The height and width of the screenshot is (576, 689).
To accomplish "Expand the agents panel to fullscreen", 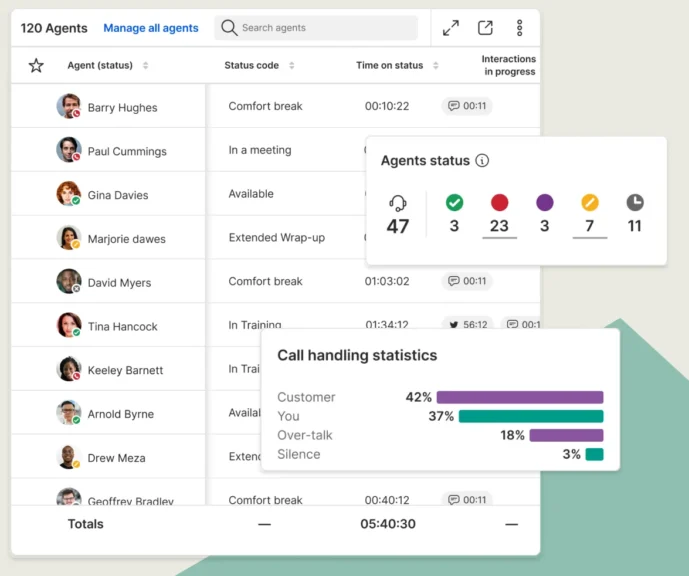I will [x=451, y=28].
